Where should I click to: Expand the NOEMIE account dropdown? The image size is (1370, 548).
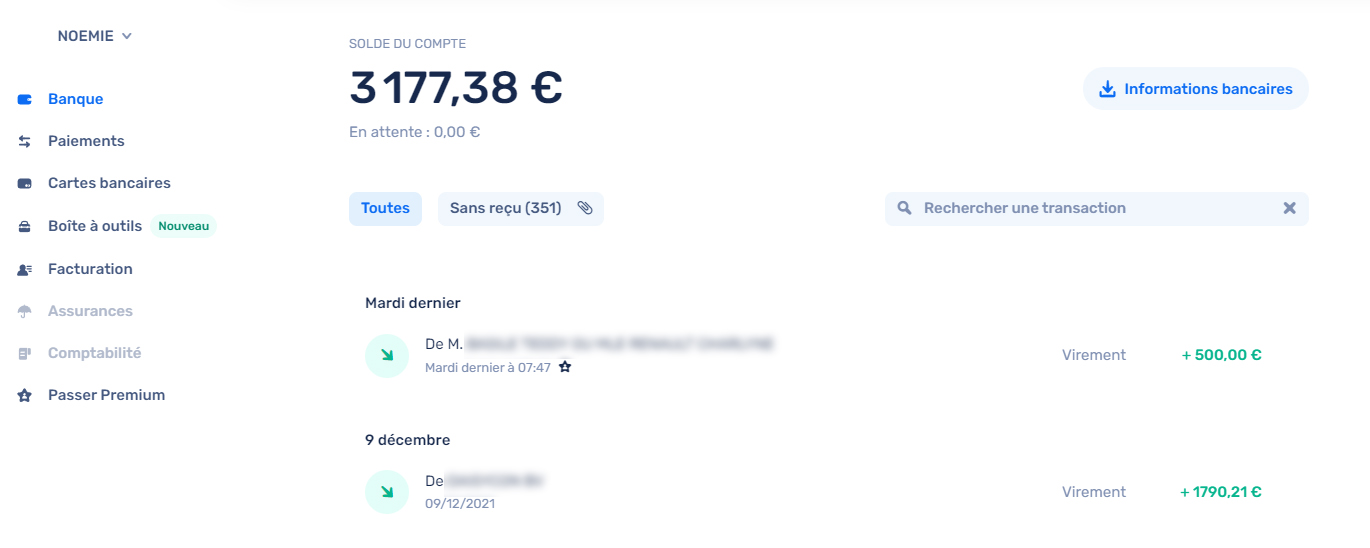click(x=95, y=36)
